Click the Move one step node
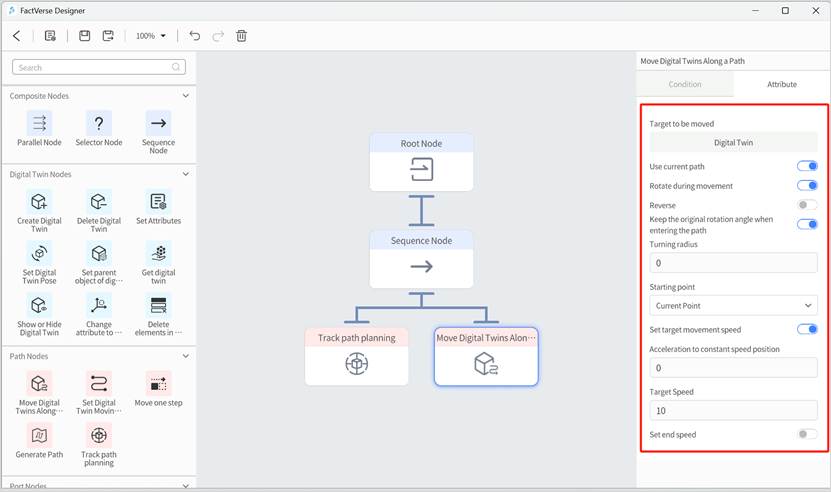The image size is (831, 492). coord(158,384)
